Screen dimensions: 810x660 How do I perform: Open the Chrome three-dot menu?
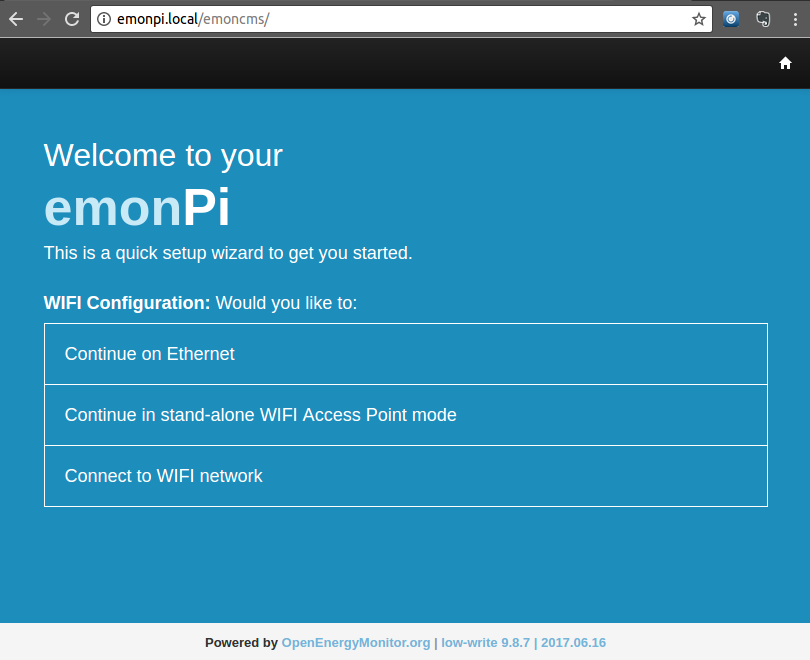point(795,20)
